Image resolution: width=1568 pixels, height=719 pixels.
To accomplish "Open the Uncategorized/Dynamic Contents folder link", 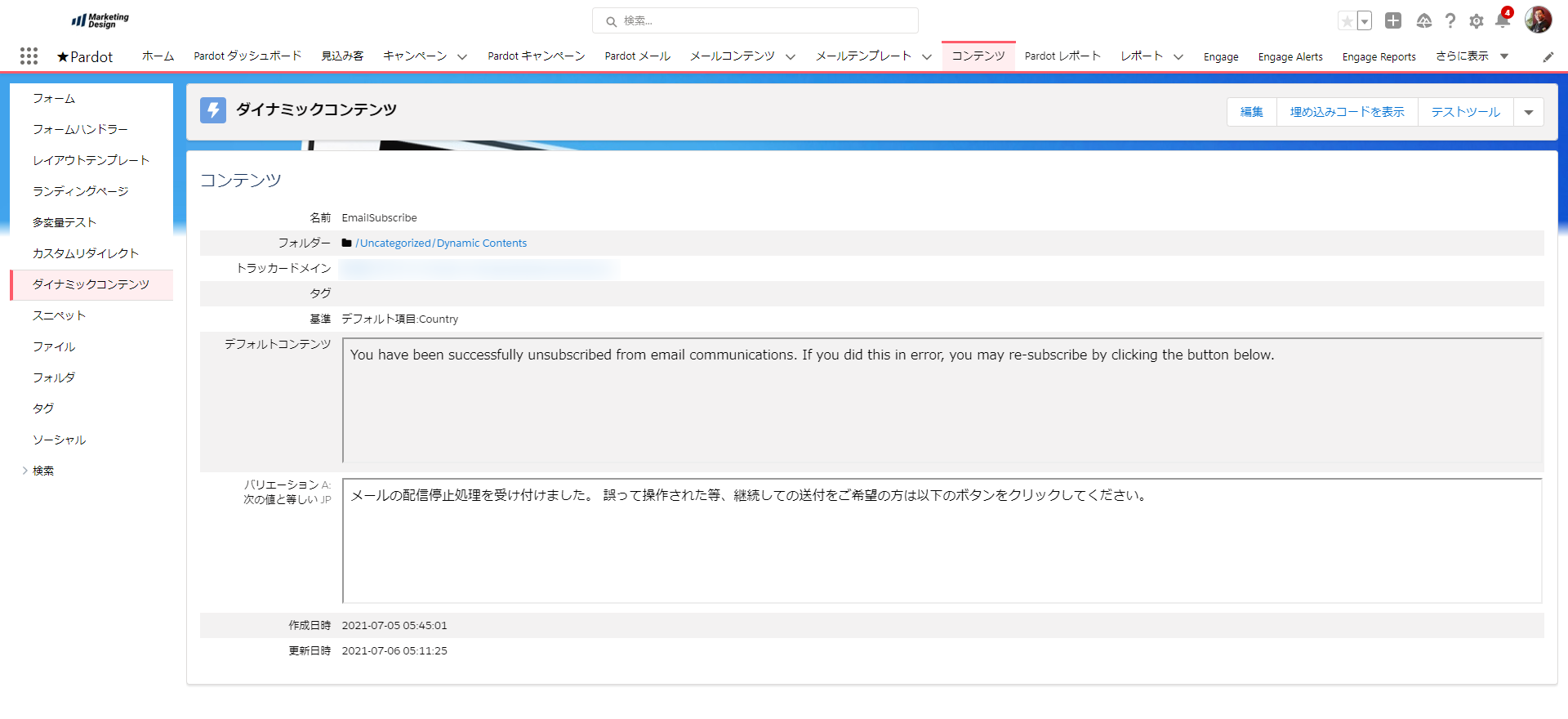I will click(441, 243).
